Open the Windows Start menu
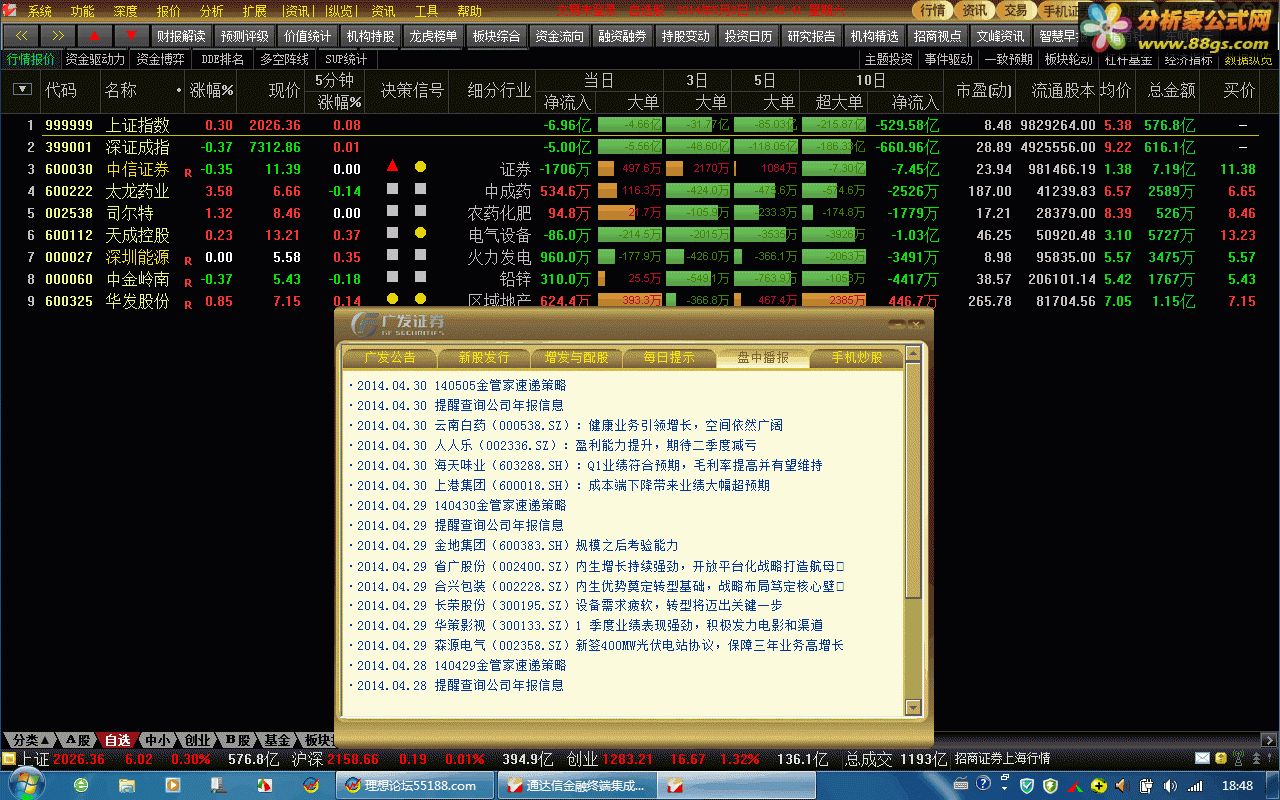This screenshot has height=800, width=1280. (x=25, y=785)
